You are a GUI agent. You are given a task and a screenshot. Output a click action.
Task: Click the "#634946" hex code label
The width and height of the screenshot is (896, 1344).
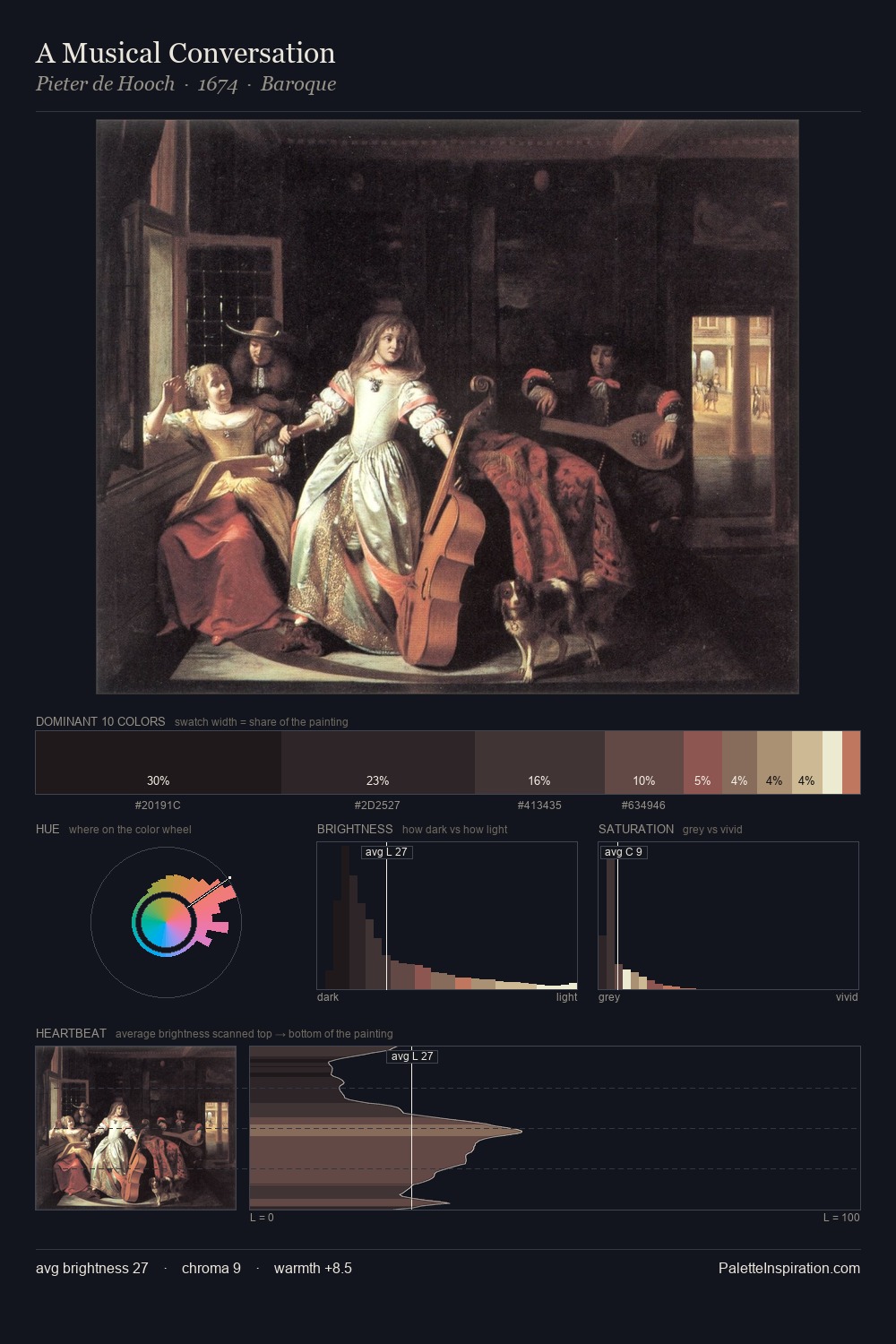643,806
